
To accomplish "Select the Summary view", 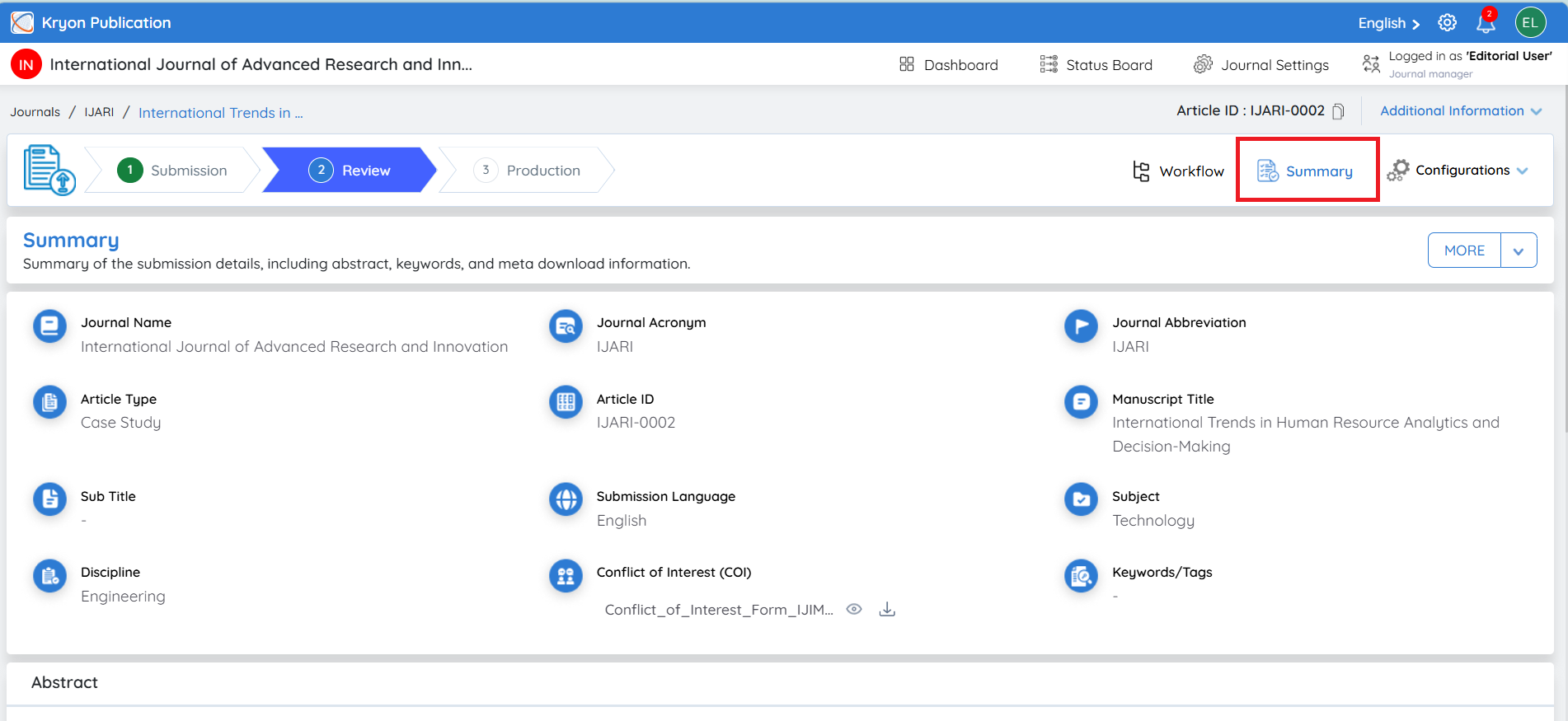I will click(1306, 171).
